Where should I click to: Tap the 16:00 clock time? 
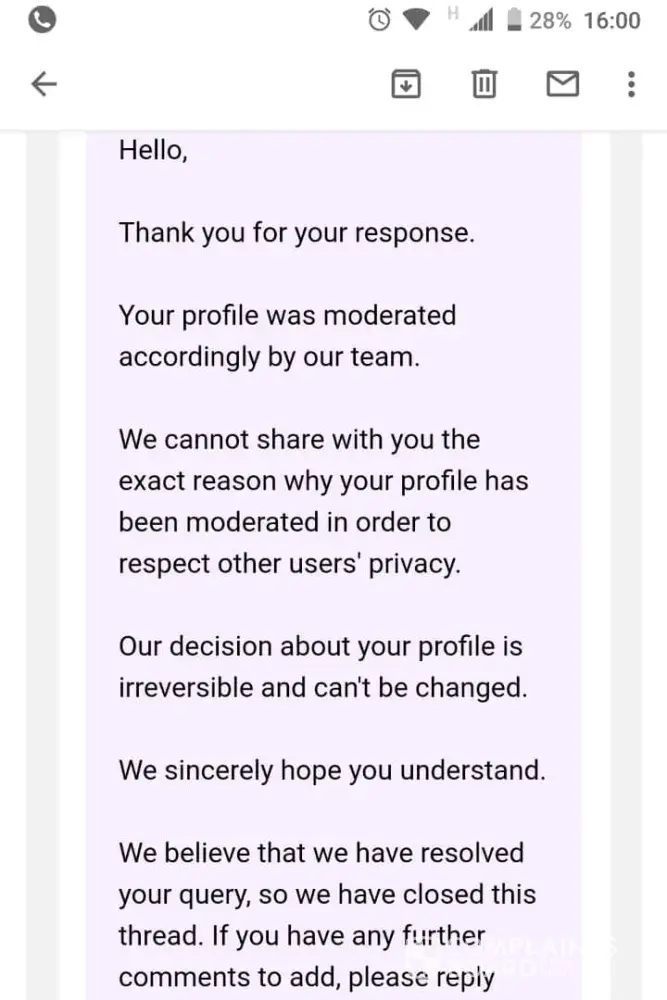click(x=611, y=21)
